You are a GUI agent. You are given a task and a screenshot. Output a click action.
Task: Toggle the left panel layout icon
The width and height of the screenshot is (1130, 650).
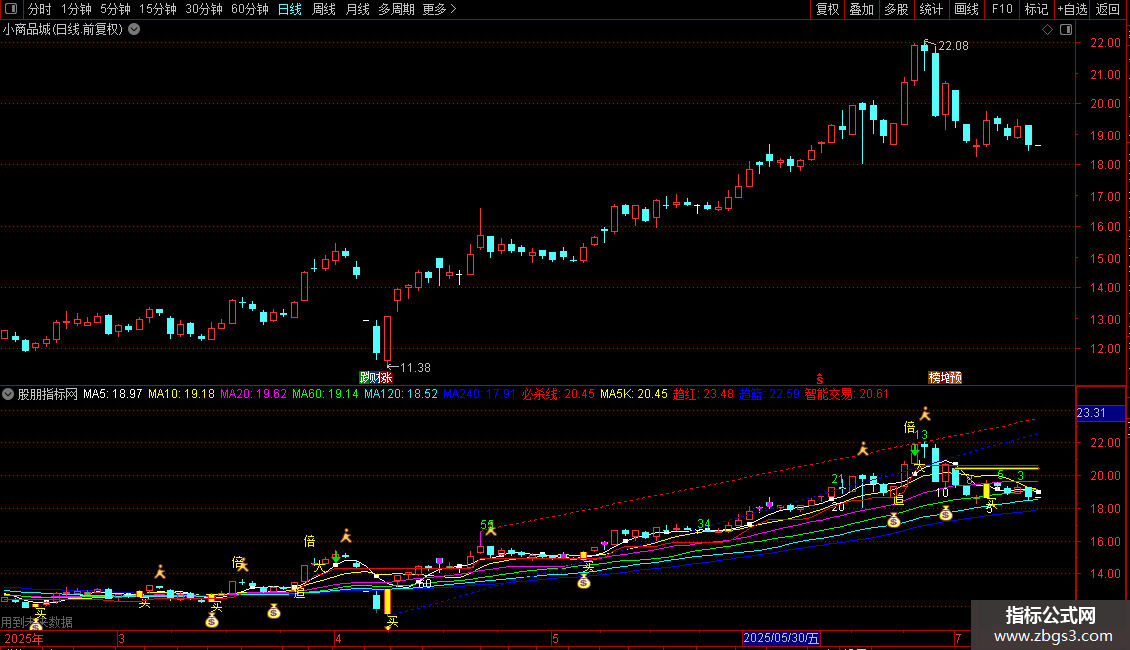[x=11, y=9]
